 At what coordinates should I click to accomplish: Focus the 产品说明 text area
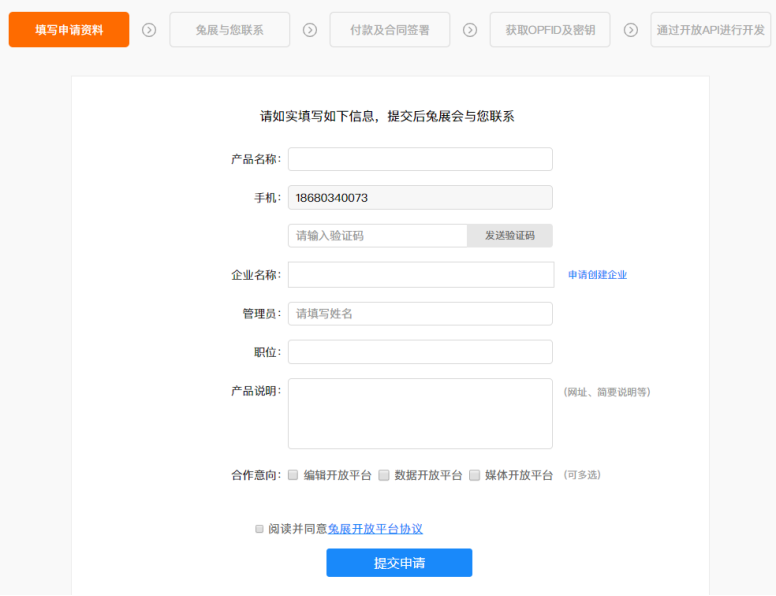coord(420,414)
